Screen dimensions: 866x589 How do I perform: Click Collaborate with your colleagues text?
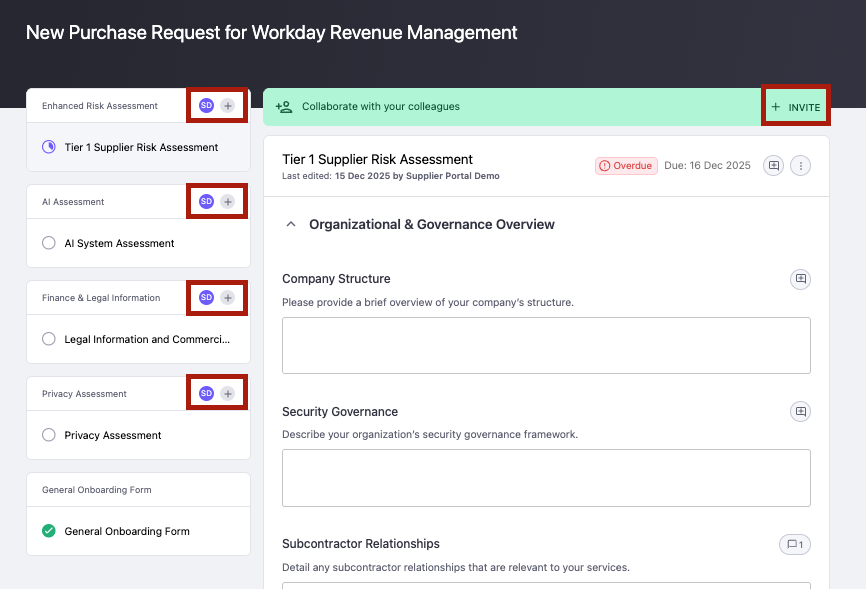(x=381, y=107)
